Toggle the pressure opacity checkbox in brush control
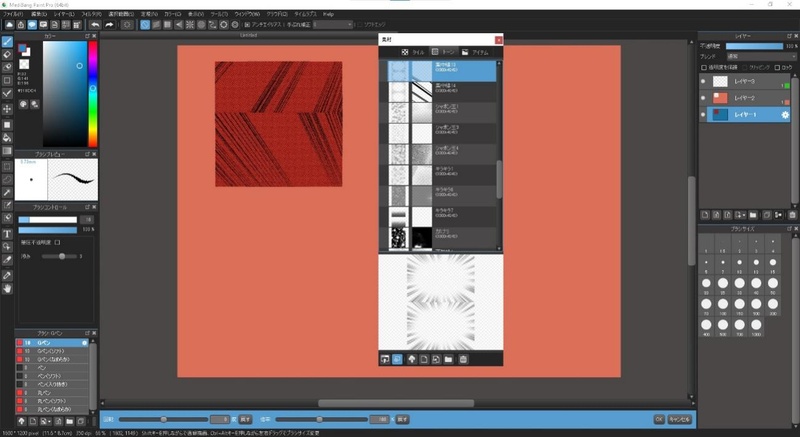800x437 pixels. click(x=57, y=243)
